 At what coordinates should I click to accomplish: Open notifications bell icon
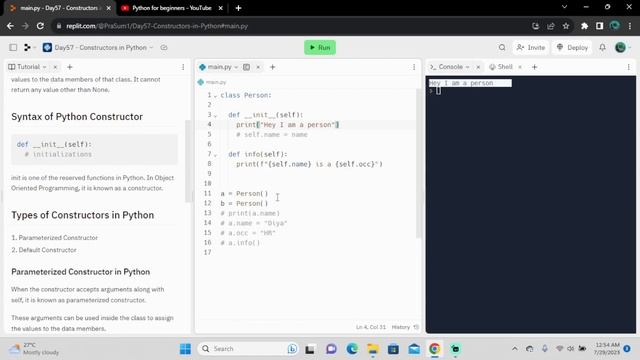click(602, 47)
